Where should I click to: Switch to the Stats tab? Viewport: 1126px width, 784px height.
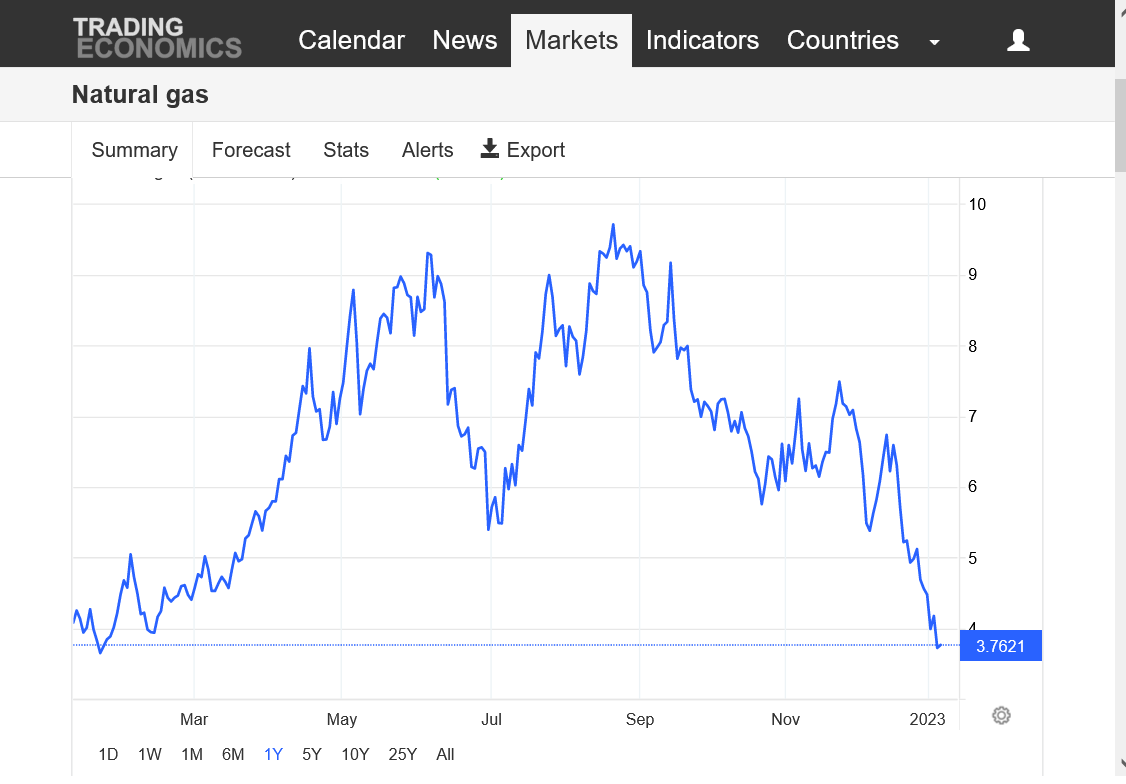pyautogui.click(x=345, y=150)
